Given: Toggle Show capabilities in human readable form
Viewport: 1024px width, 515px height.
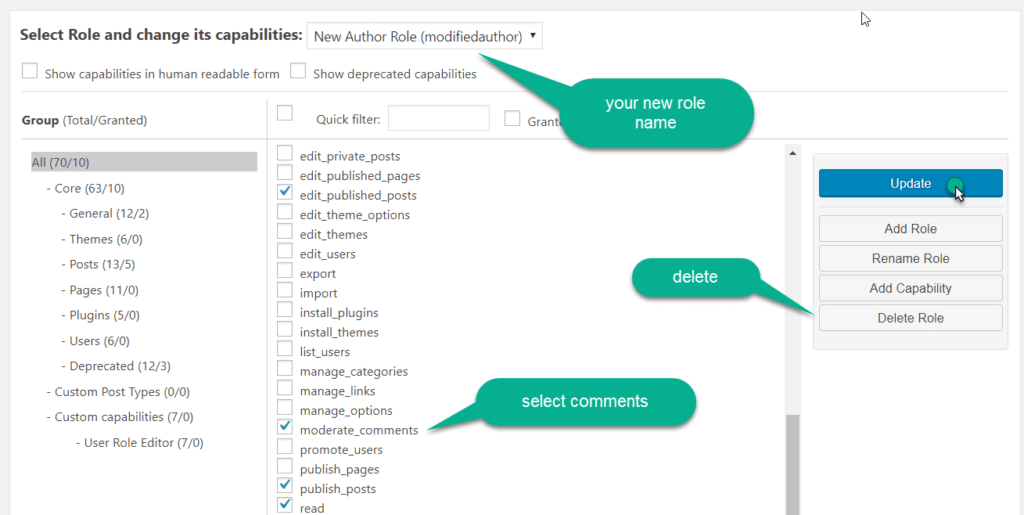Looking at the screenshot, I should tap(30, 70).
